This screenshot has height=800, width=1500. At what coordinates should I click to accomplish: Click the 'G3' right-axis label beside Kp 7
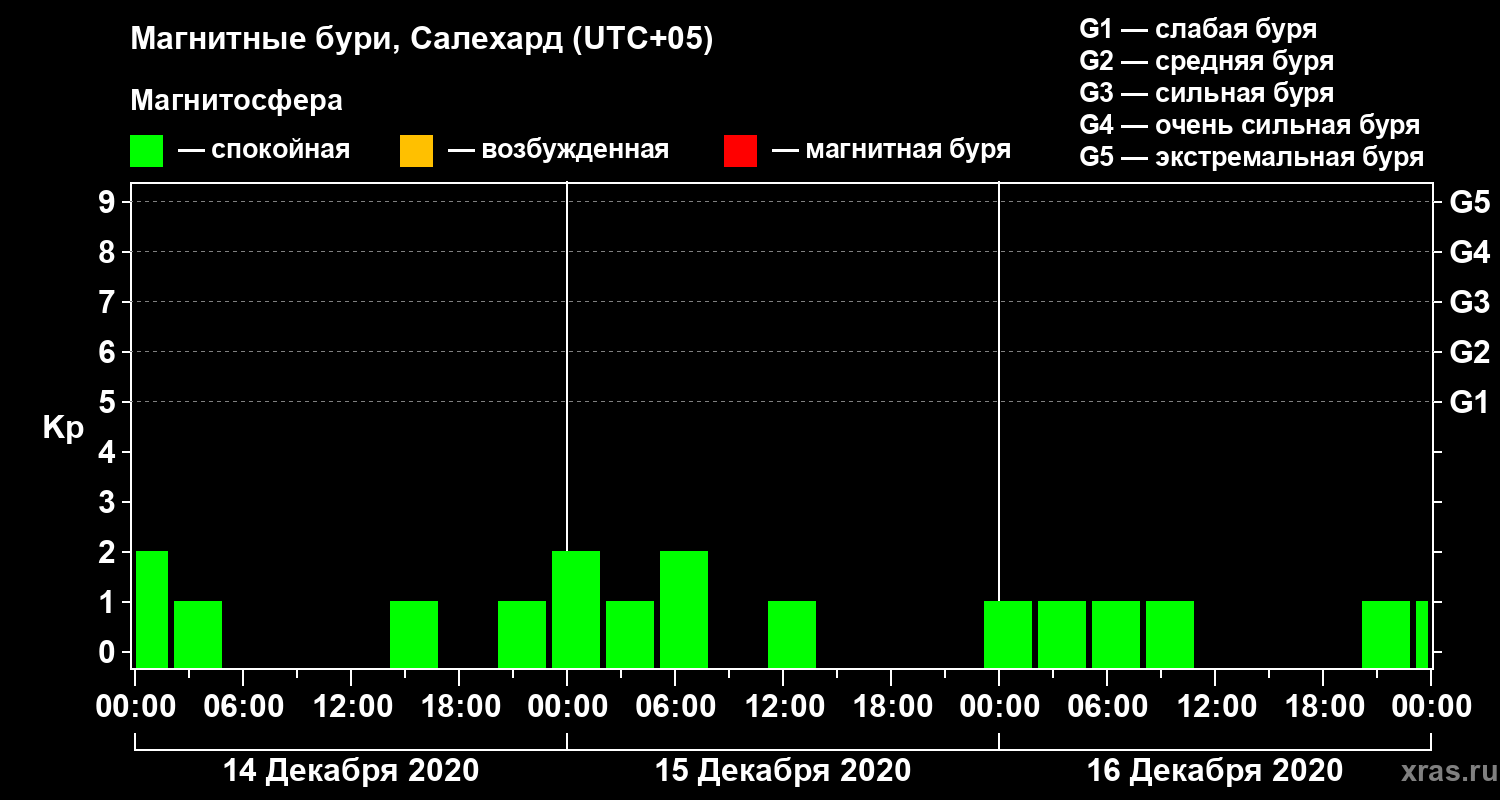click(x=1469, y=302)
